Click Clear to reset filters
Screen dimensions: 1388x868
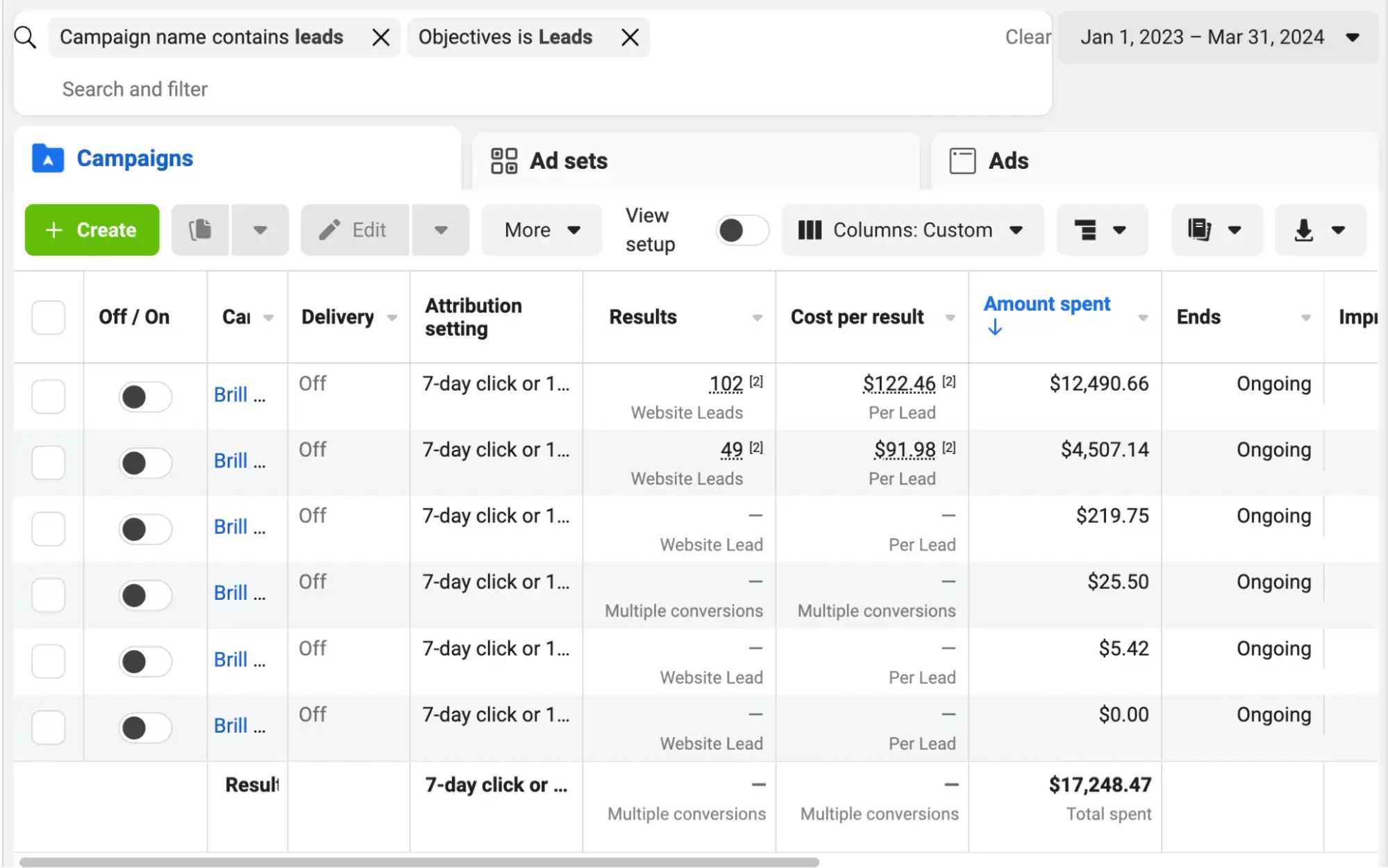coord(1028,37)
